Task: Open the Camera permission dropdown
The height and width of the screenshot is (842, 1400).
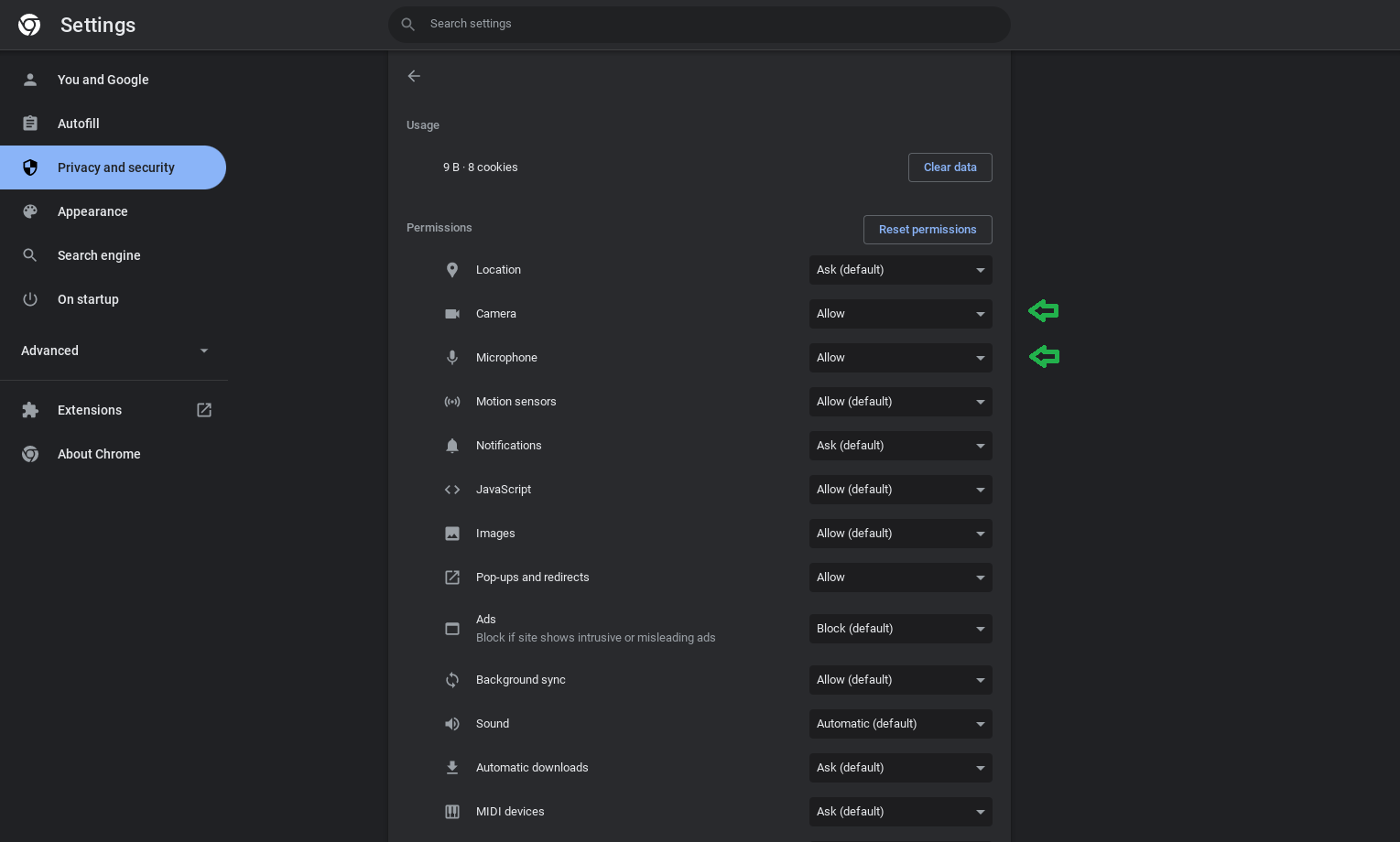Action: coord(900,314)
